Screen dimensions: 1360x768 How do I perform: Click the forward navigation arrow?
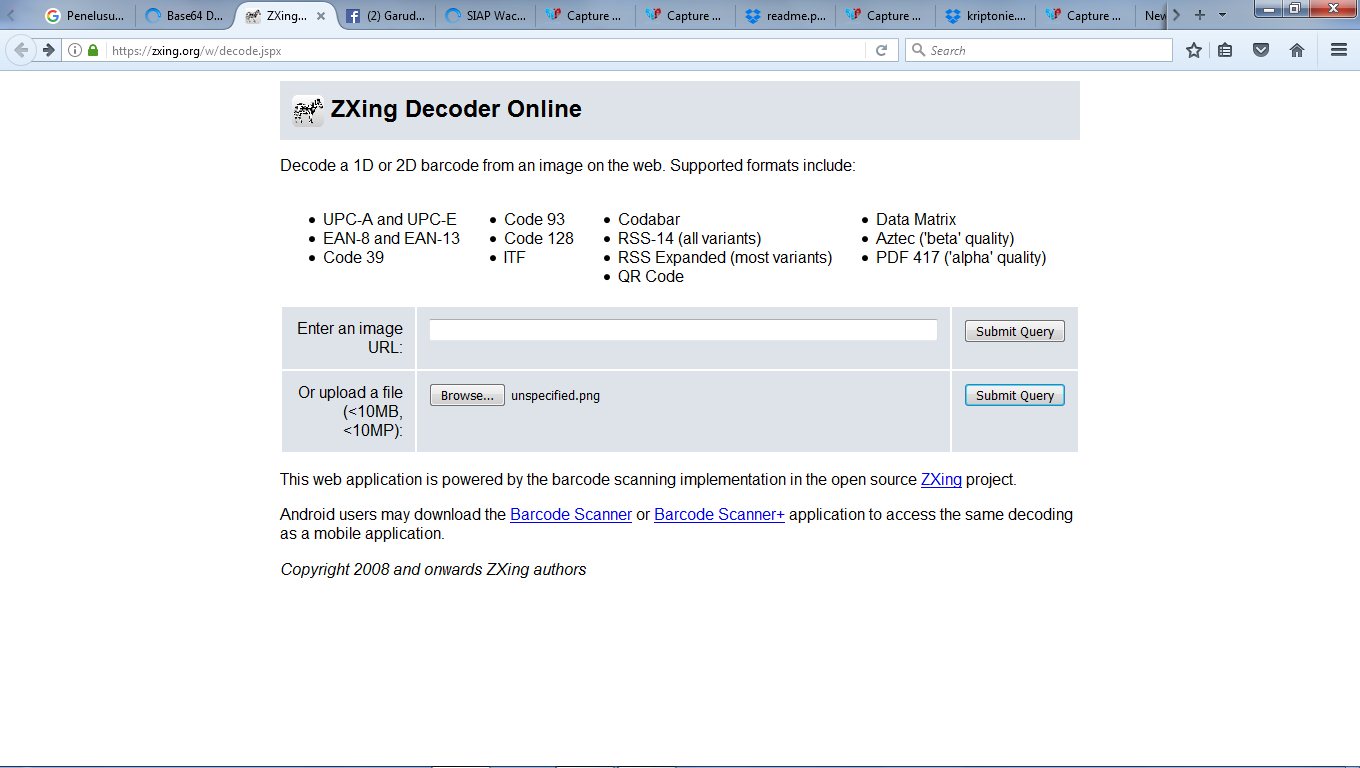[48, 50]
